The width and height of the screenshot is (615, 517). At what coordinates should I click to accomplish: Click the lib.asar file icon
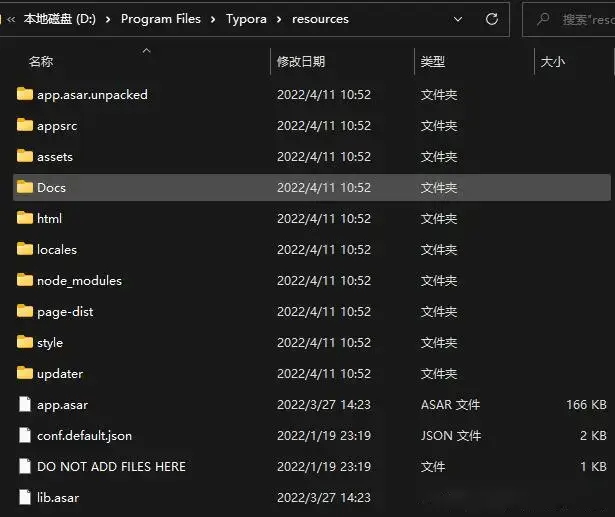click(25, 497)
